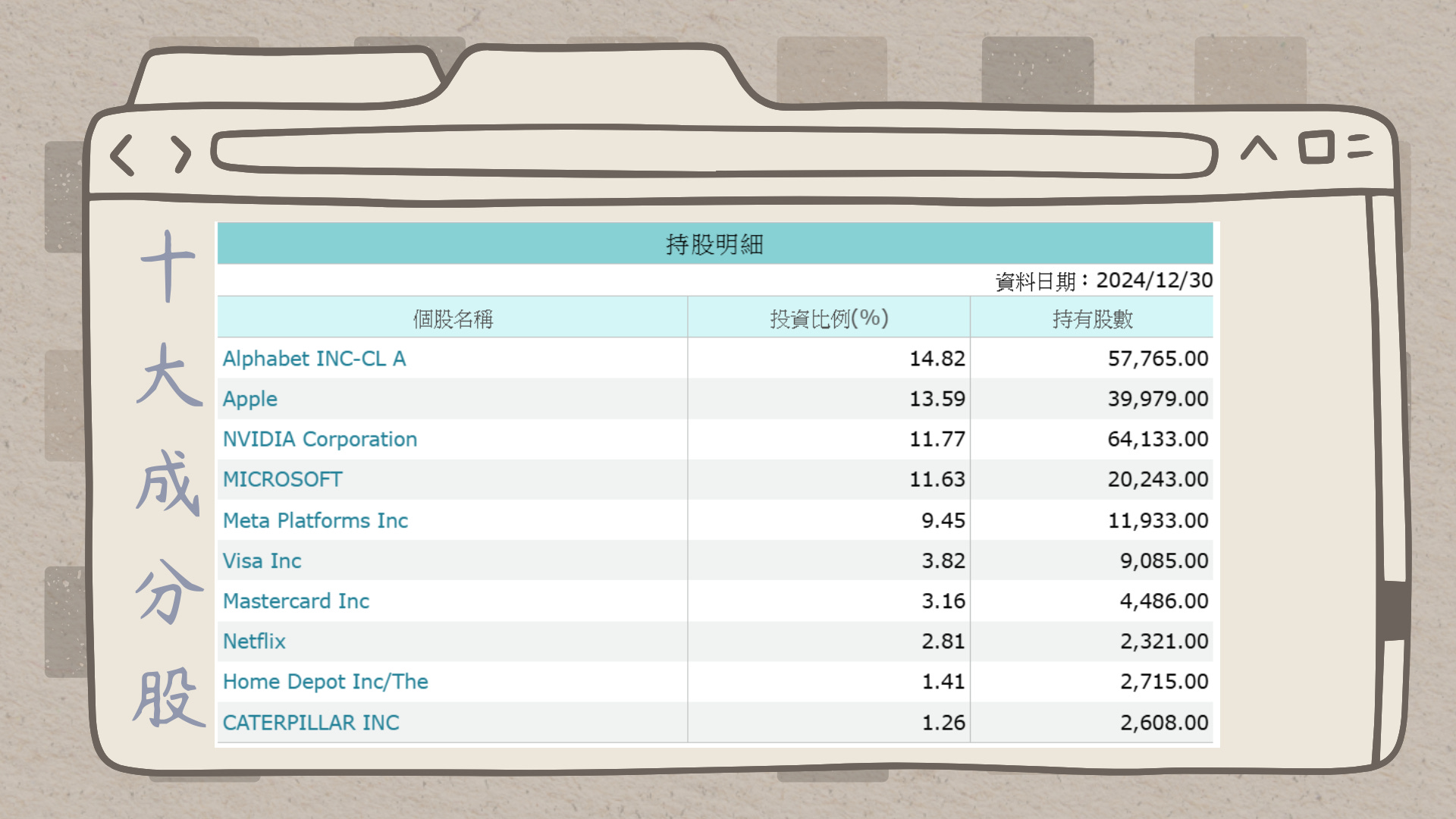
Task: Select the 57,765.00 shares cell
Action: point(1092,359)
